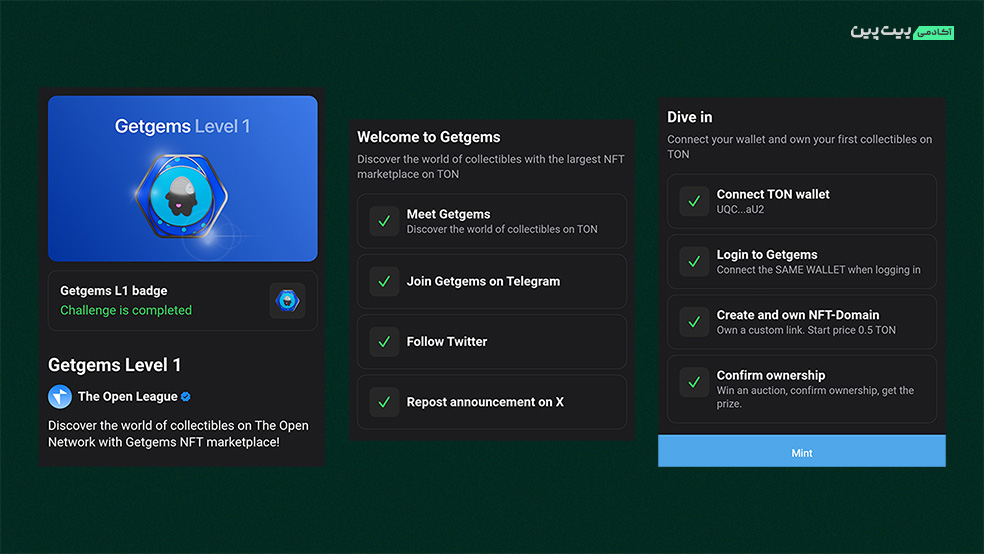984x554 pixels.
Task: Click 'Win an auction, confirm ownership' description
Action: [x=815, y=397]
